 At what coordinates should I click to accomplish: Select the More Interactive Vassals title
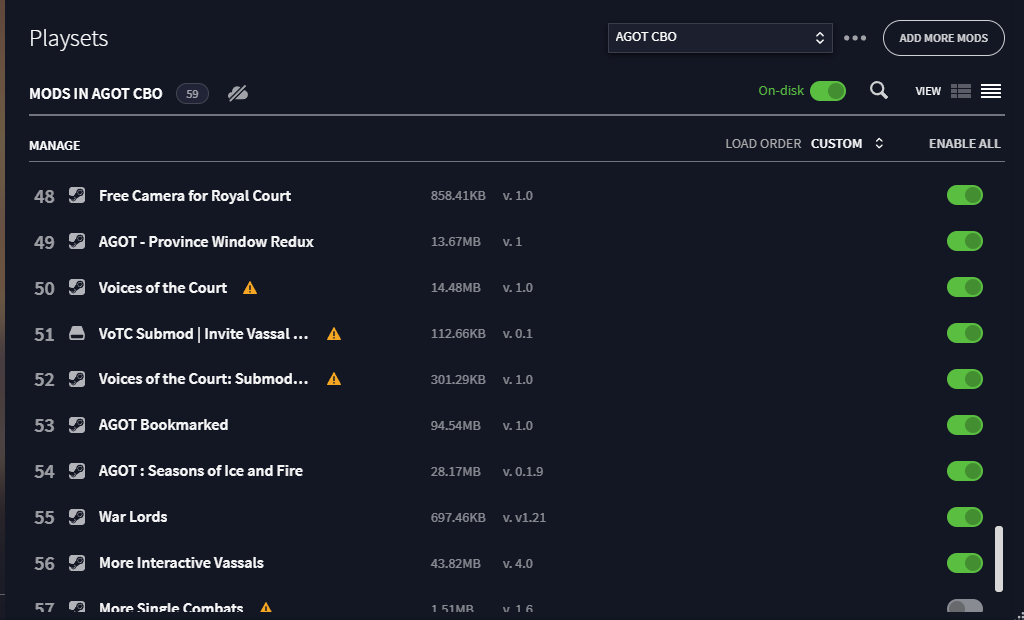(x=181, y=563)
